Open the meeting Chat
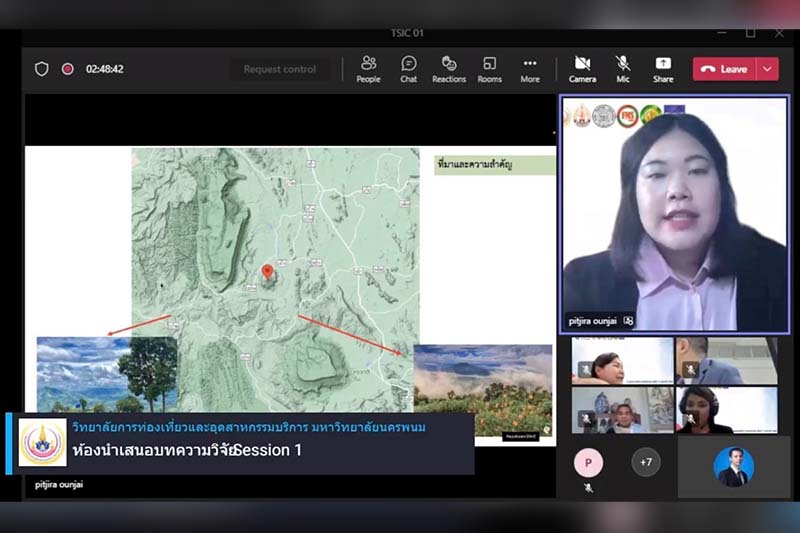800x533 pixels. pyautogui.click(x=409, y=68)
